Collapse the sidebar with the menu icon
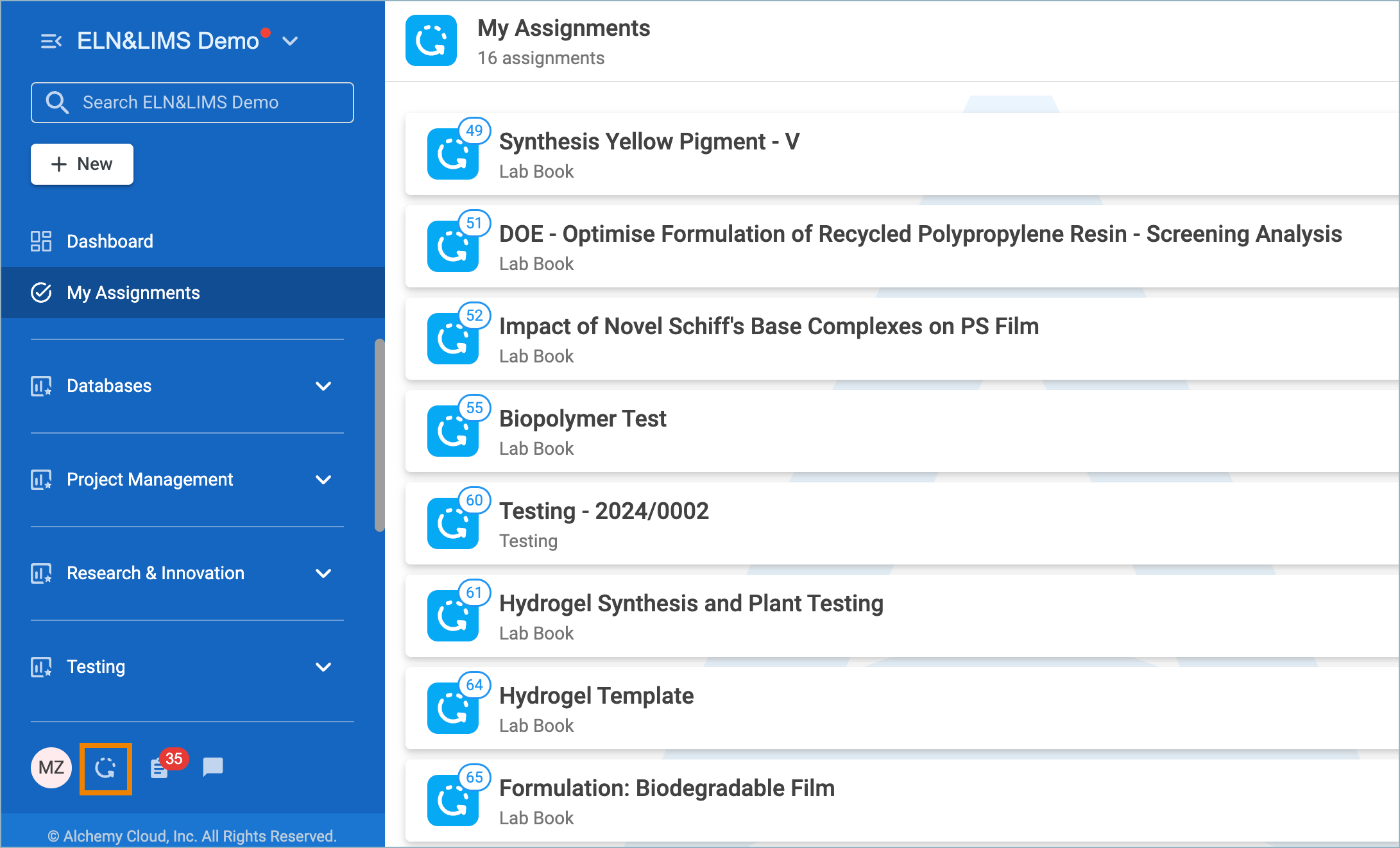This screenshot has width=1400, height=848. pyautogui.click(x=51, y=42)
